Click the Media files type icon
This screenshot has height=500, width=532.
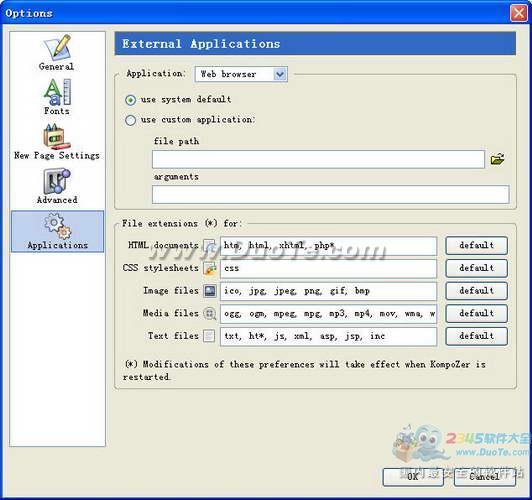(x=209, y=313)
